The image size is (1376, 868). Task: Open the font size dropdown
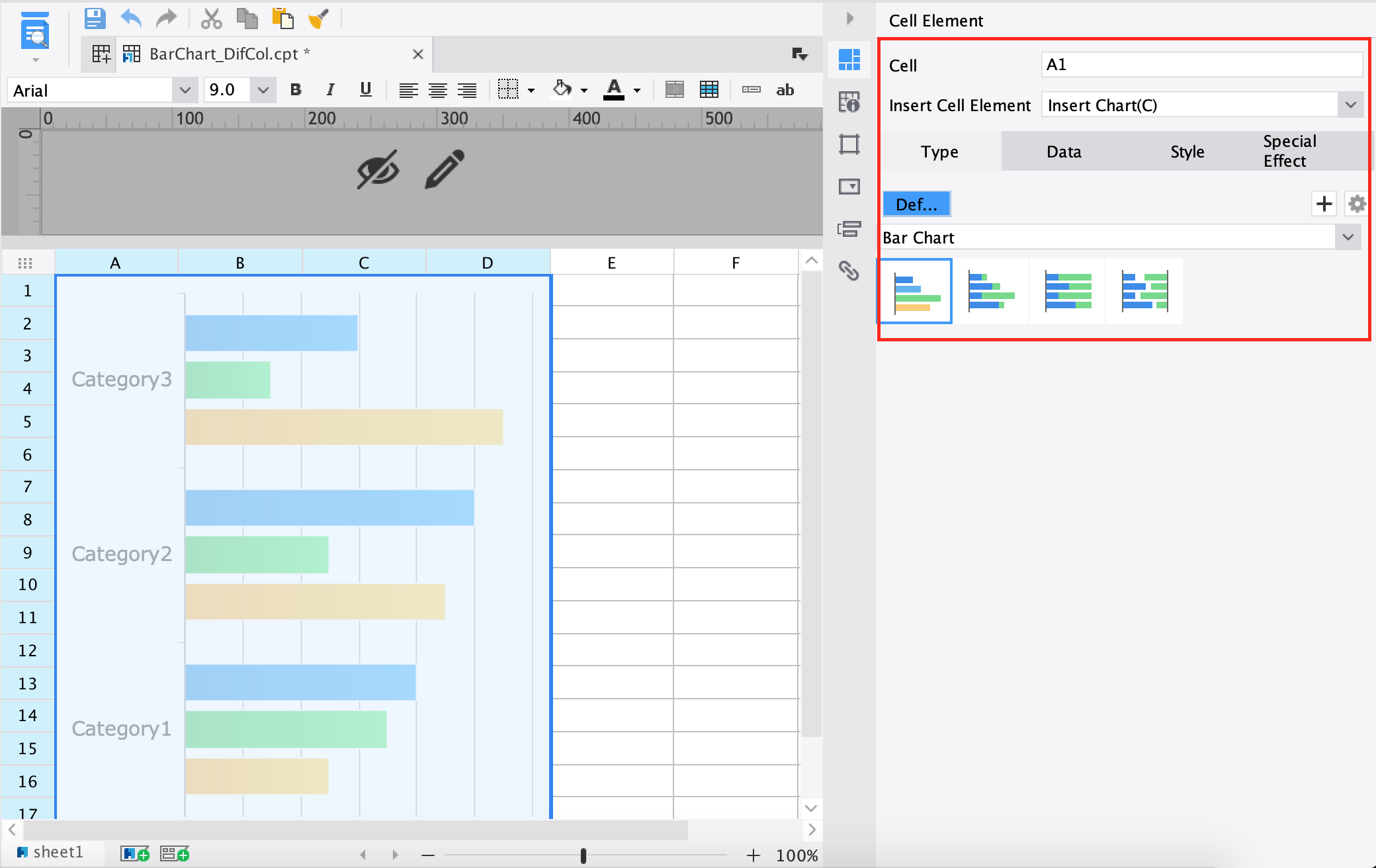click(x=263, y=89)
